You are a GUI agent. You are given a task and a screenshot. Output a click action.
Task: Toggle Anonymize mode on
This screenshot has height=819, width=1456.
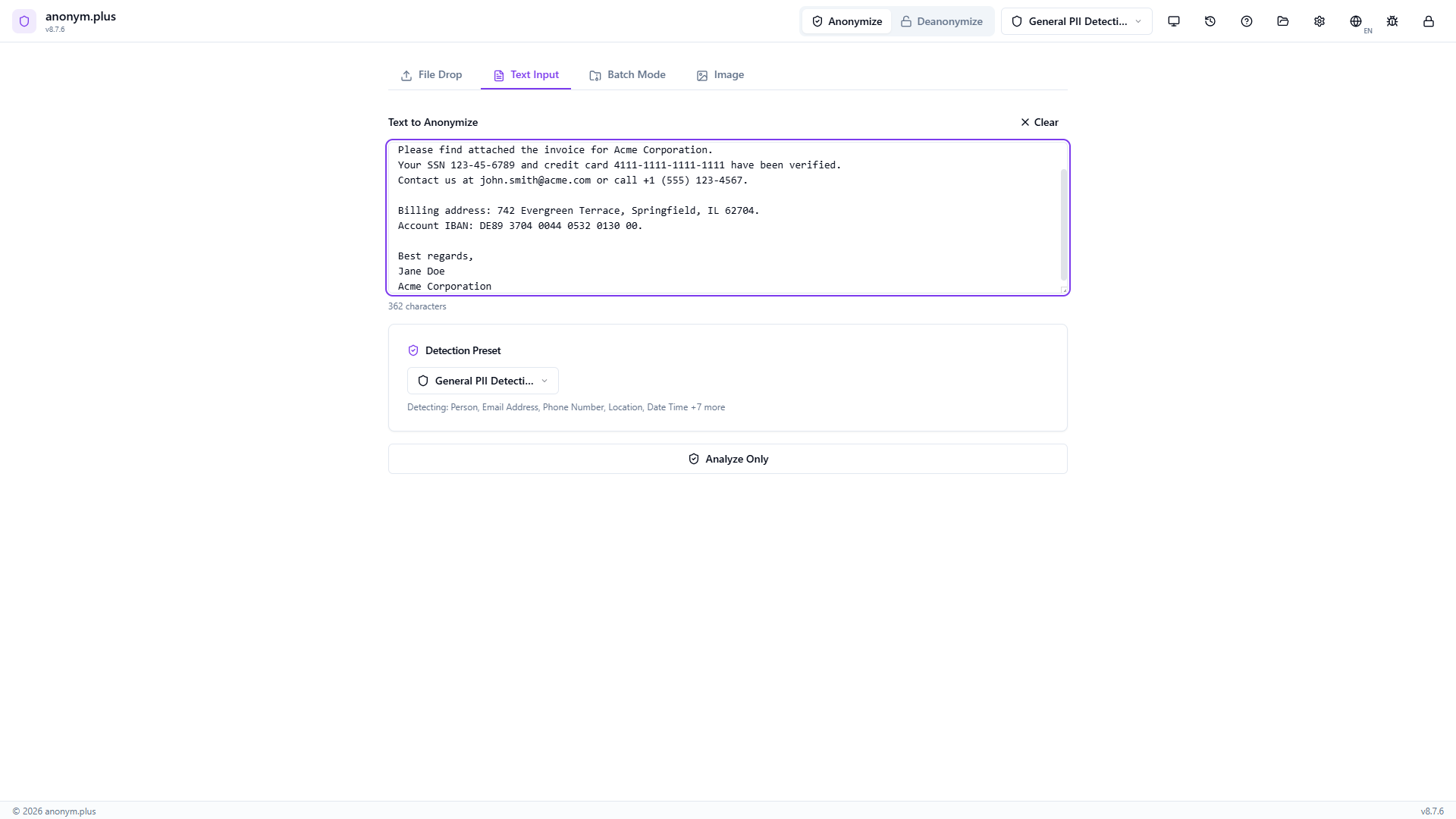[x=846, y=21]
